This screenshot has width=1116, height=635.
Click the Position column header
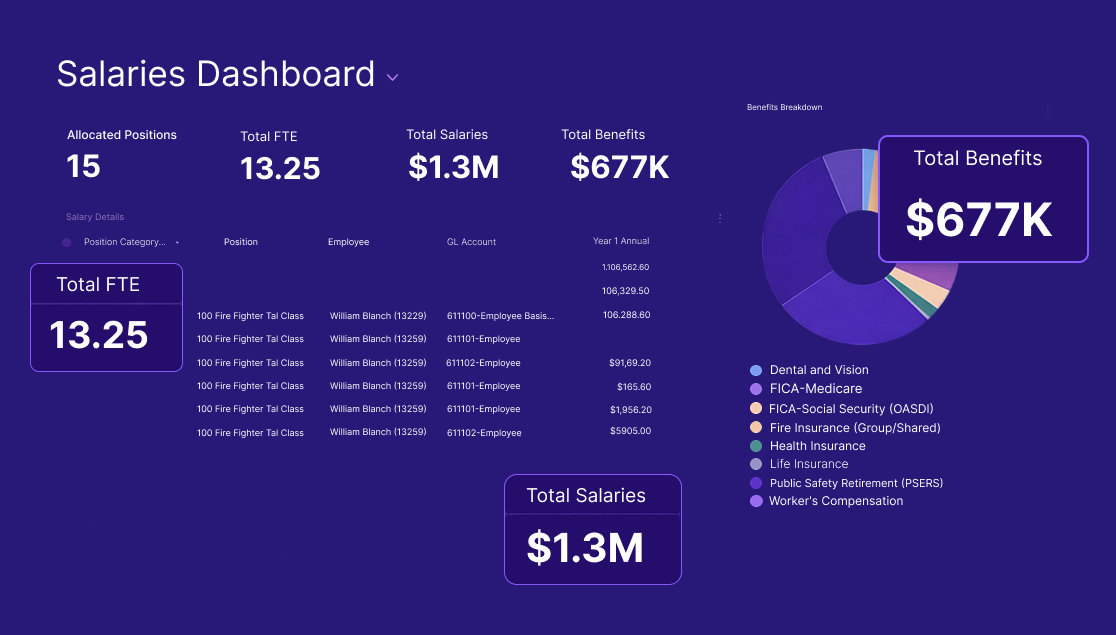[240, 242]
